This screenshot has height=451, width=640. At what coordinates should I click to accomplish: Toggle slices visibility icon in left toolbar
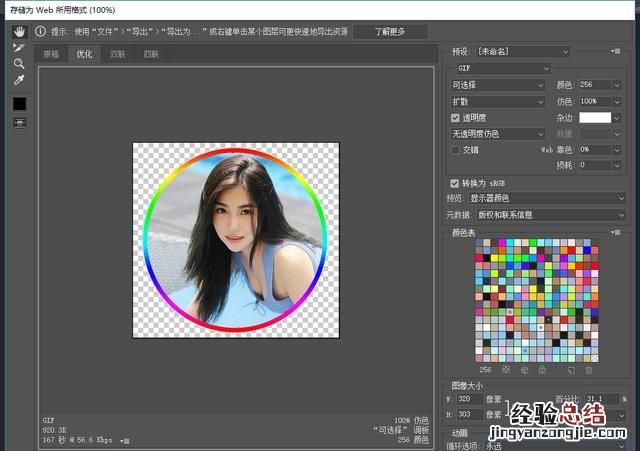(x=19, y=122)
